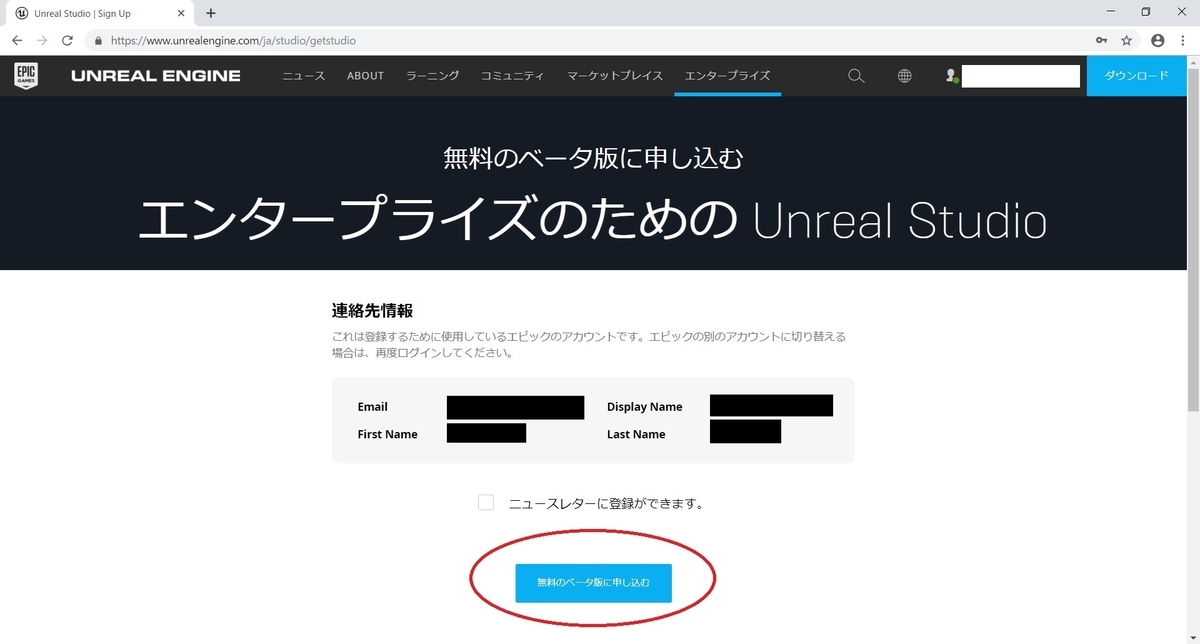Open the Chrome three-dot menu
Screen dimensions: 1200x644
pos(1183,41)
